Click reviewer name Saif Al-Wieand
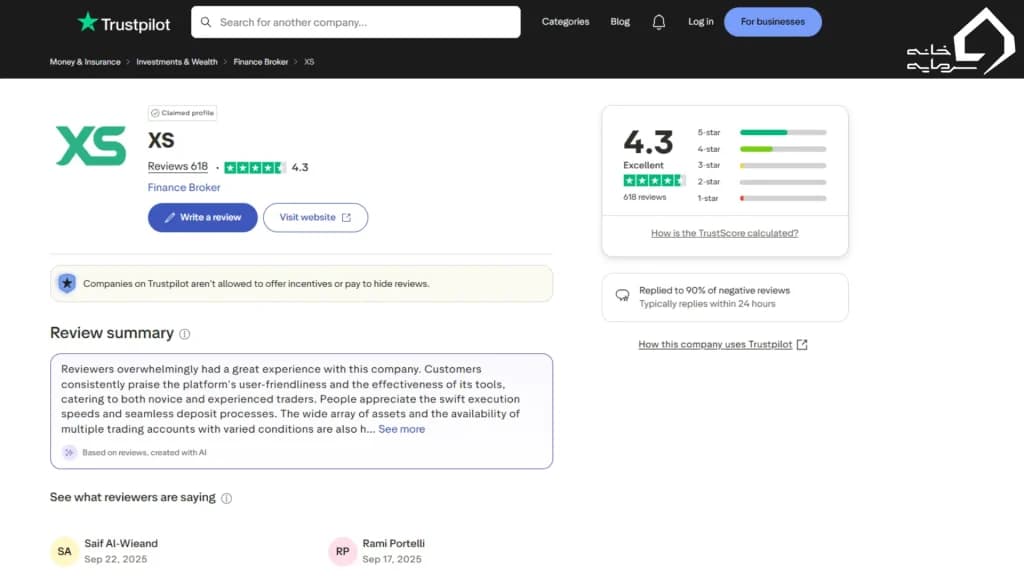The height and width of the screenshot is (576, 1024). [x=121, y=543]
